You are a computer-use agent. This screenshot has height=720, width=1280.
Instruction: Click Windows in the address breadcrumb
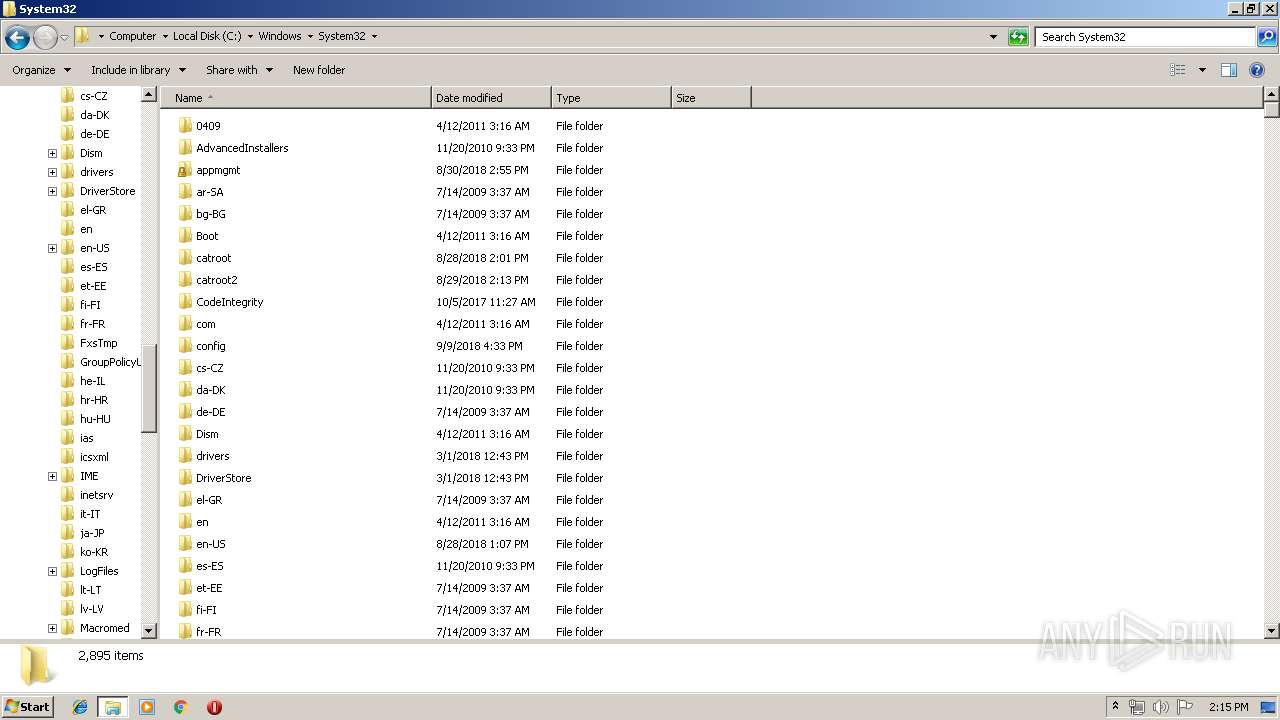coord(280,36)
